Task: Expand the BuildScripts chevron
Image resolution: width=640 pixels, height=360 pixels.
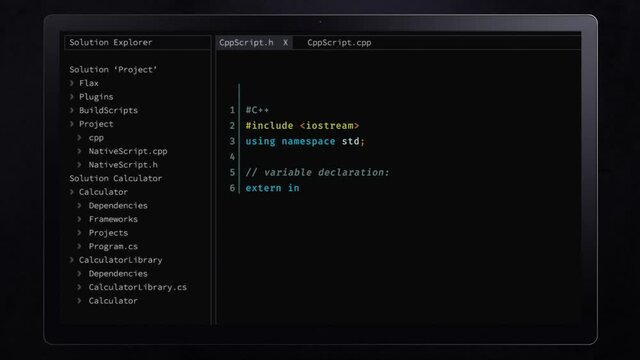Action: click(x=72, y=110)
